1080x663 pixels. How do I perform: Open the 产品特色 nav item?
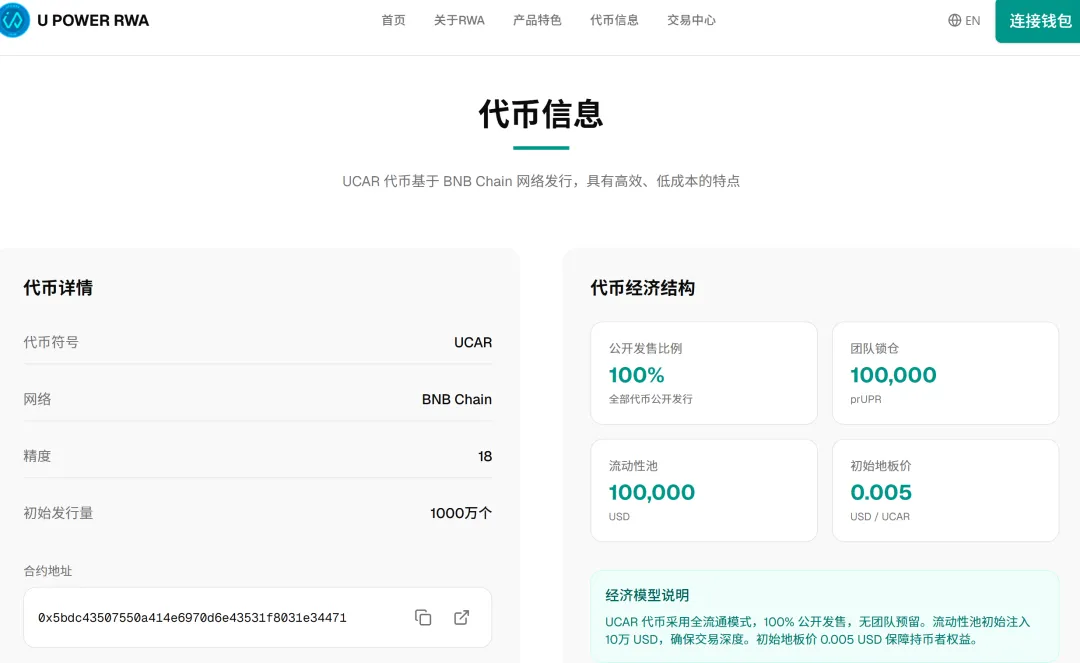537,21
